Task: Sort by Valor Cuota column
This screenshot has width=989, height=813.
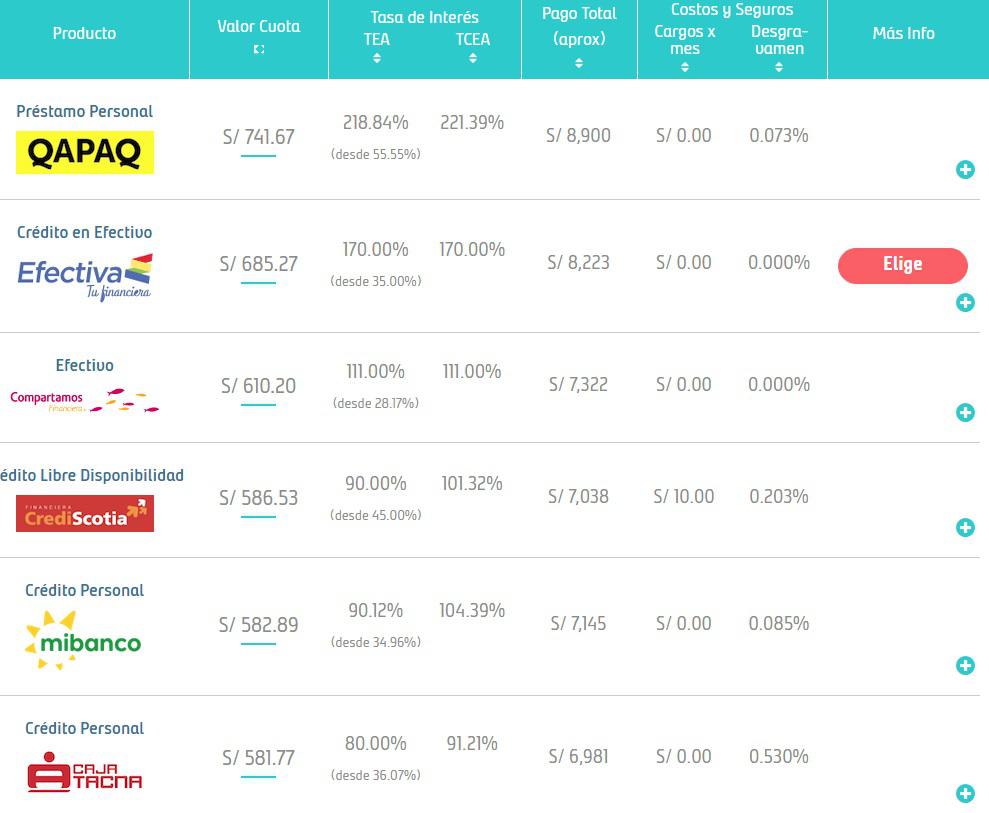Action: pos(259,49)
